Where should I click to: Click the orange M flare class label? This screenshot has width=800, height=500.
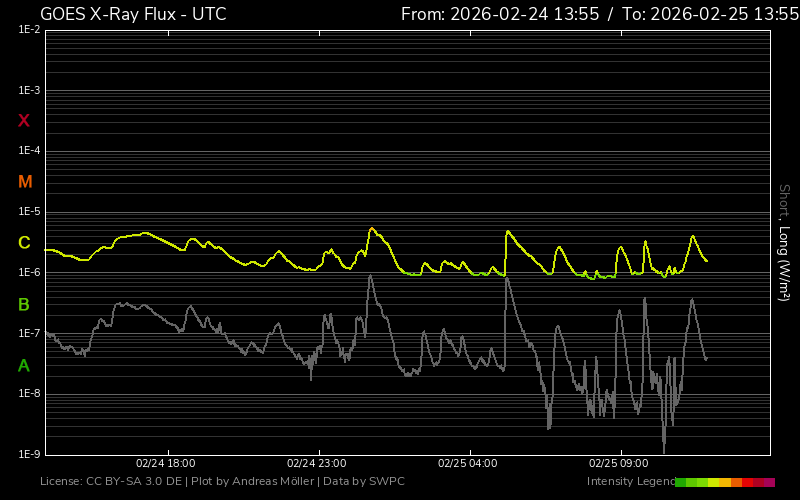click(25, 182)
